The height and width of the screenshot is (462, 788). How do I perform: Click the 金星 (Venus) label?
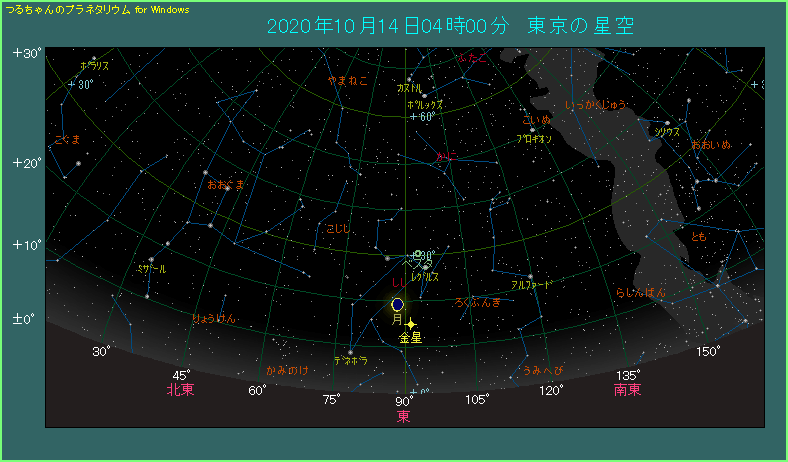pyautogui.click(x=410, y=339)
